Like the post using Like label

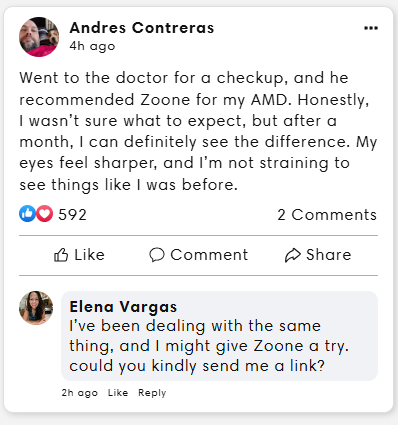[x=89, y=255]
